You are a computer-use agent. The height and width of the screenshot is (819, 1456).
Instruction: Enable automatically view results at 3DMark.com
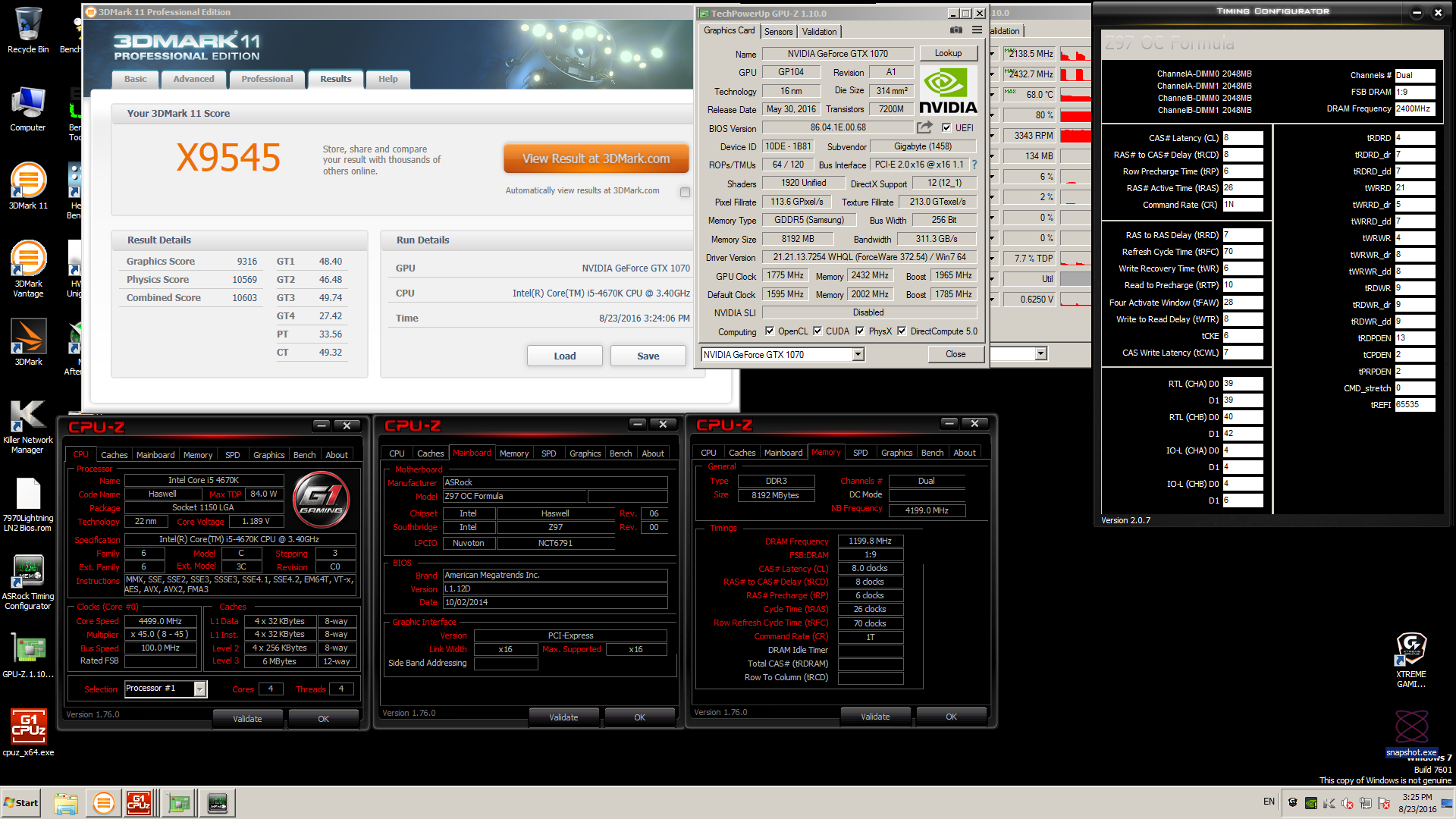pos(686,192)
